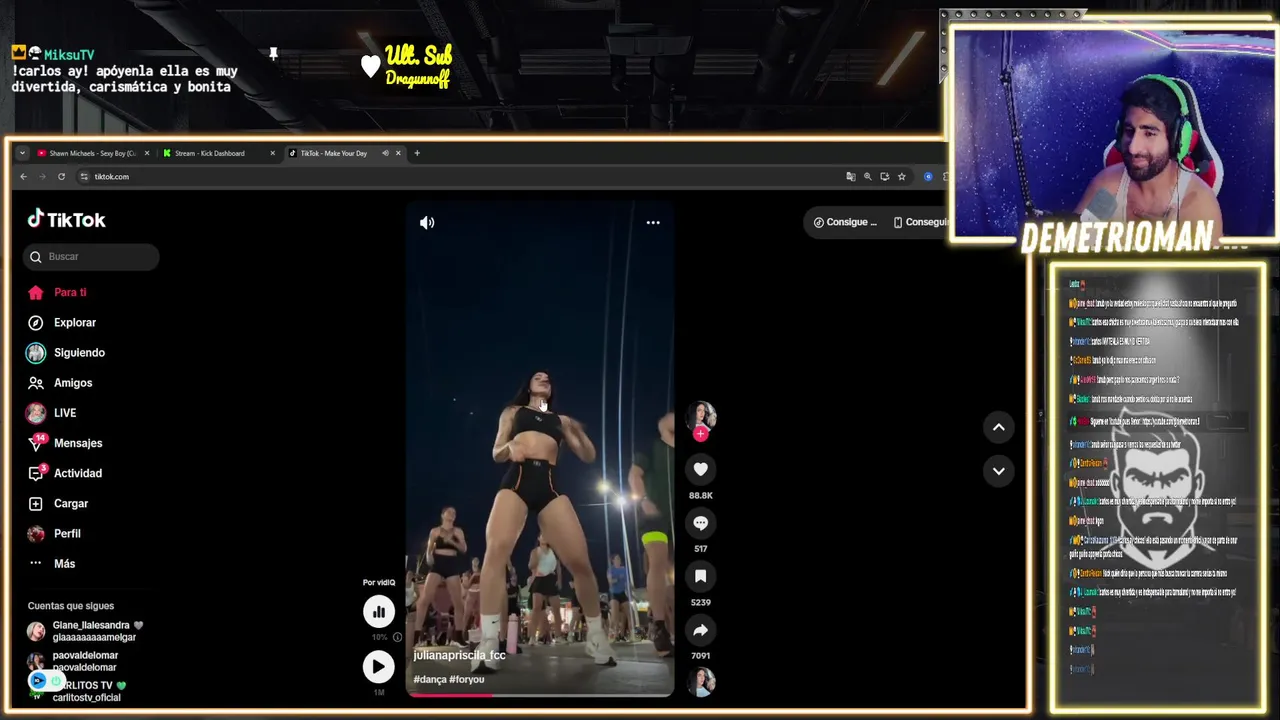Click second Consegui... phone button

919,222
